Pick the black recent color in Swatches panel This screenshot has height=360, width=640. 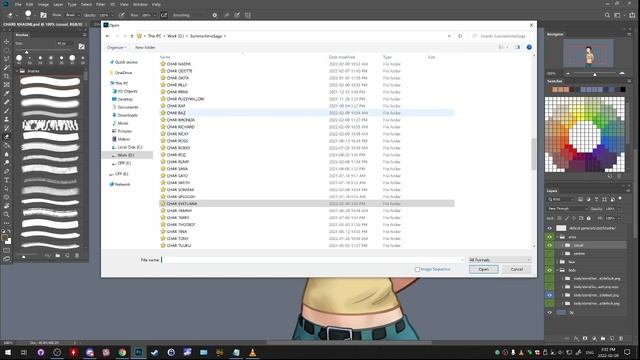[x=622, y=89]
